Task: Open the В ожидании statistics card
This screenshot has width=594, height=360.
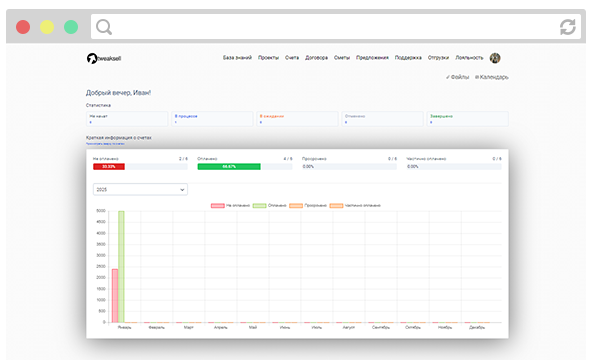Action: 297,119
